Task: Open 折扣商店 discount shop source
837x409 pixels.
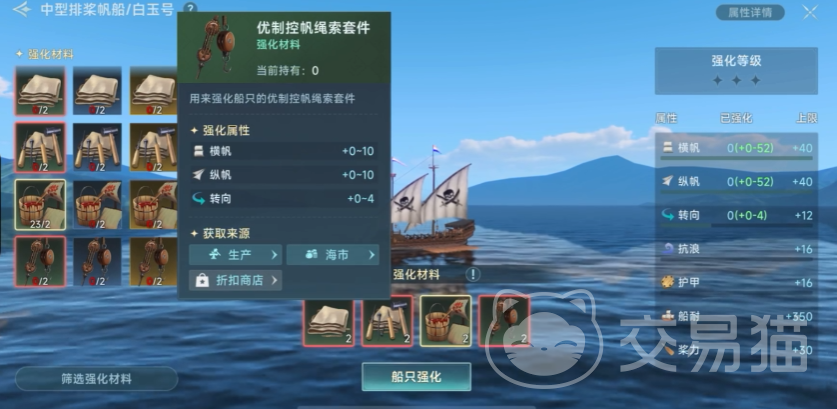Action: (235, 280)
